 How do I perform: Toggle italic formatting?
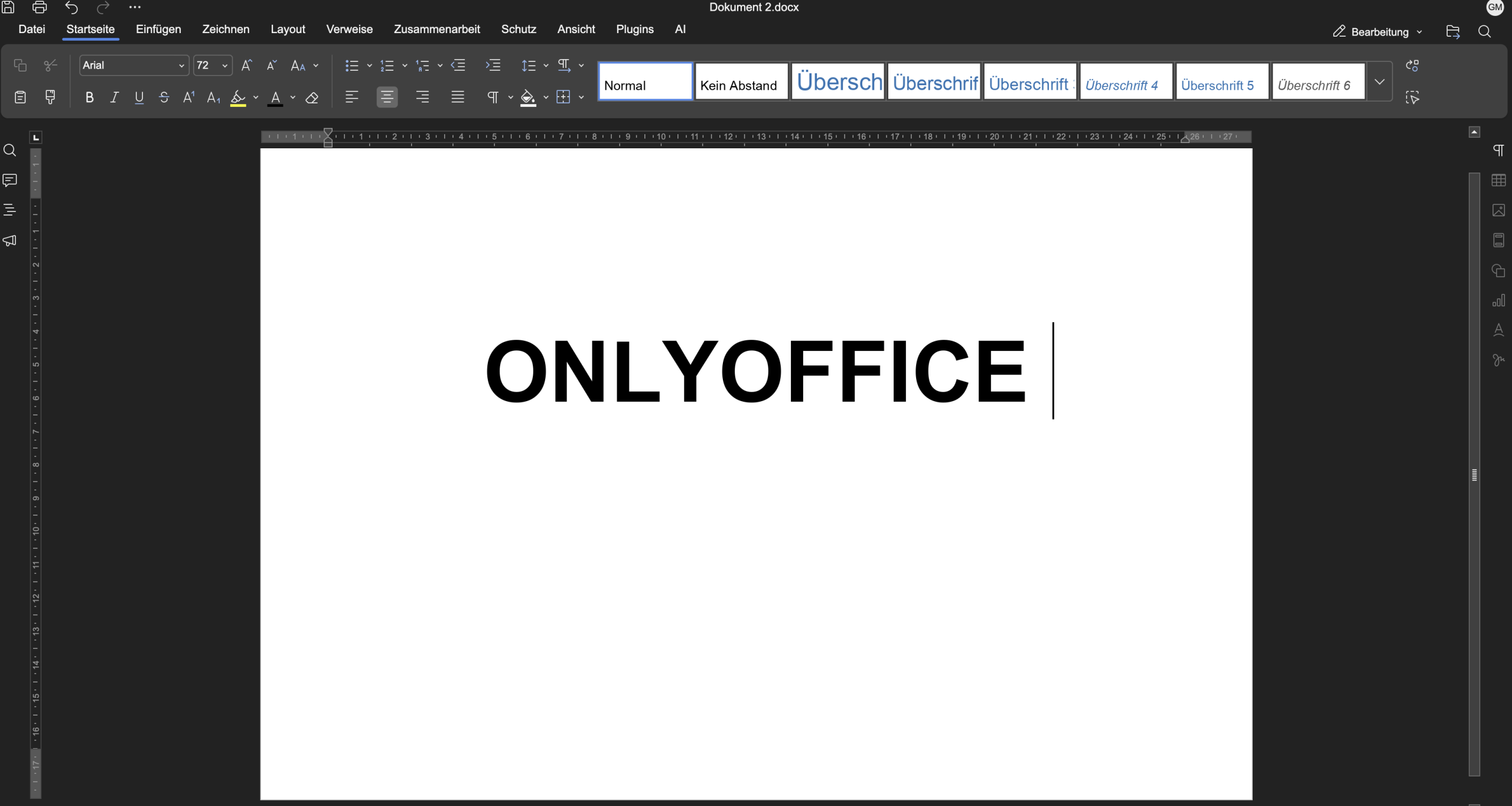(x=115, y=97)
